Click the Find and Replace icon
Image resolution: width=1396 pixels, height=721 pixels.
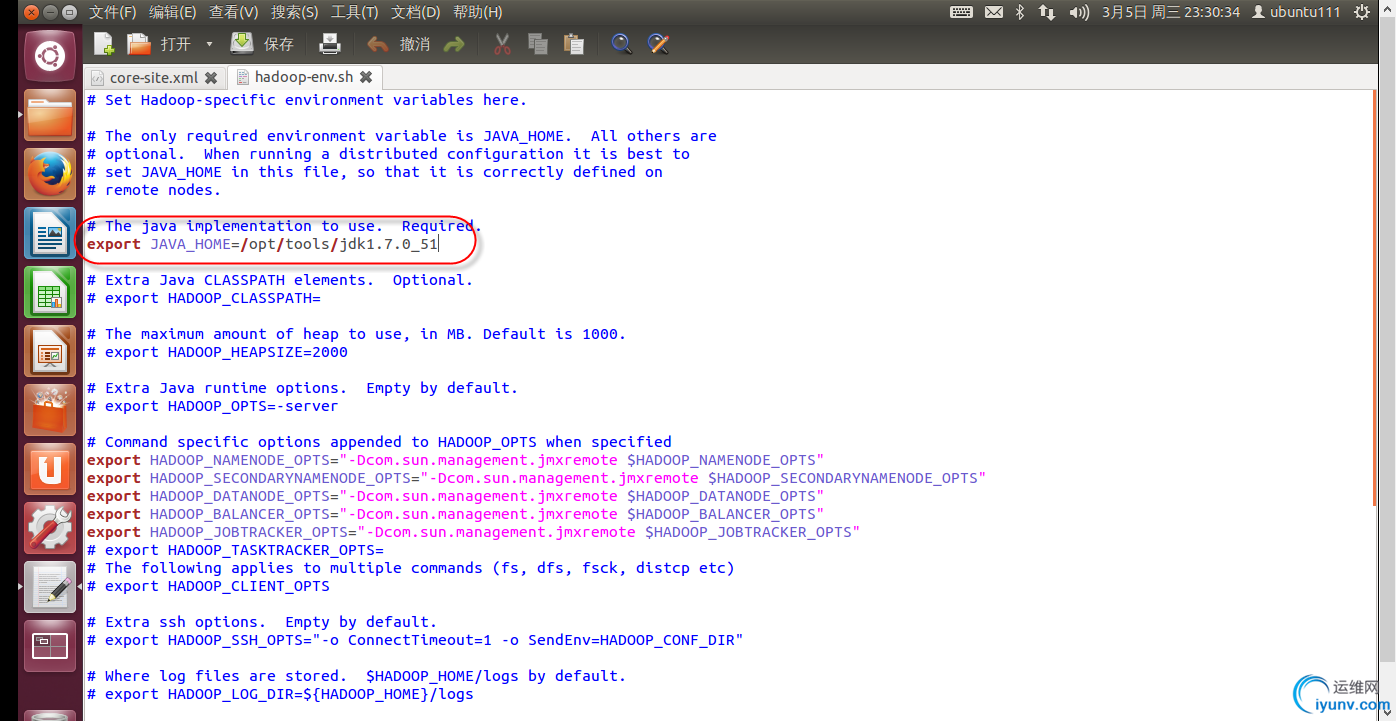pyautogui.click(x=657, y=44)
